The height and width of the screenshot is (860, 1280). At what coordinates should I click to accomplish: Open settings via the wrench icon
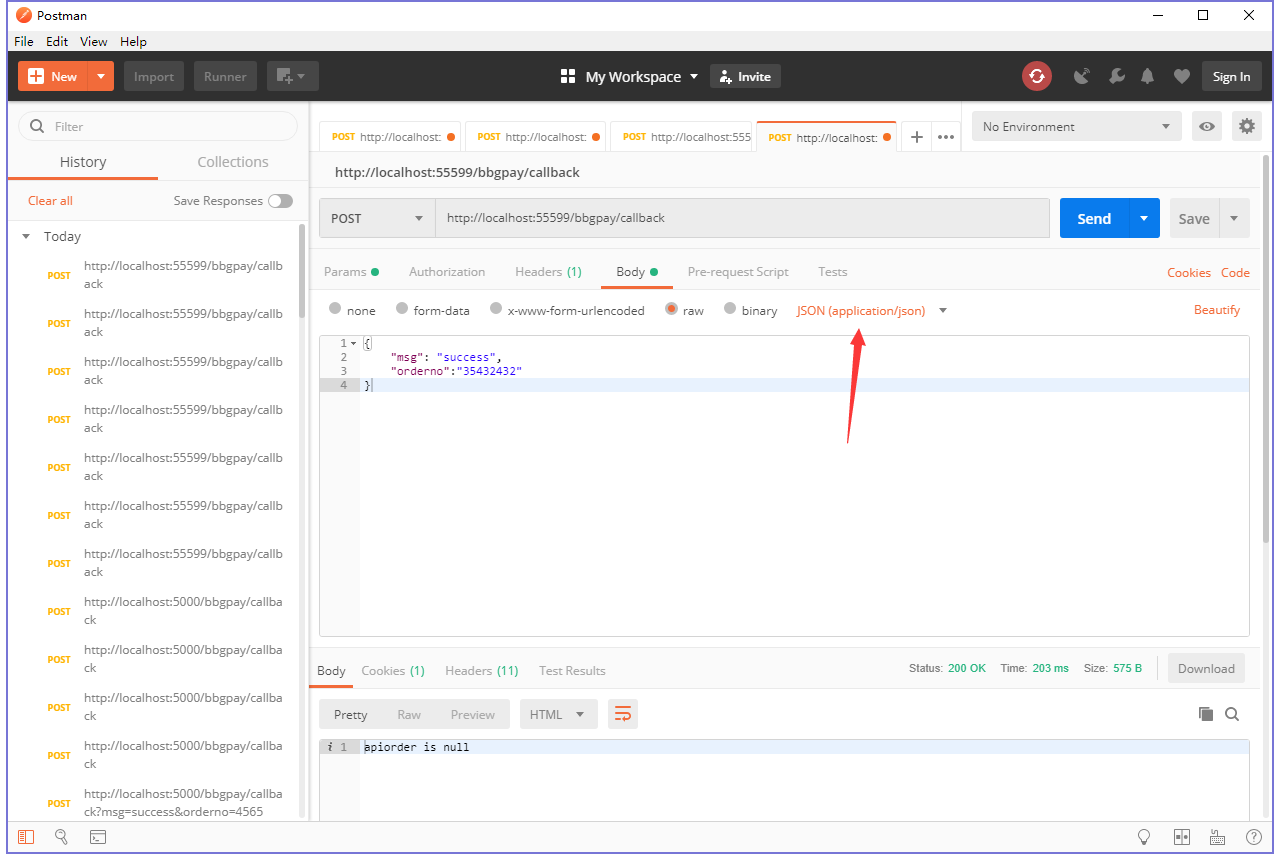pos(1117,76)
